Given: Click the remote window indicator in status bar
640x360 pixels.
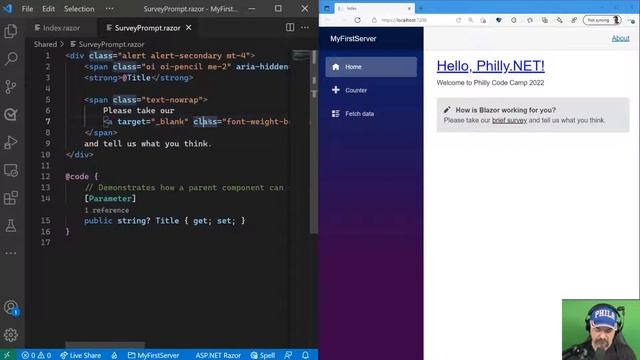Looking at the screenshot, I should pos(7,355).
